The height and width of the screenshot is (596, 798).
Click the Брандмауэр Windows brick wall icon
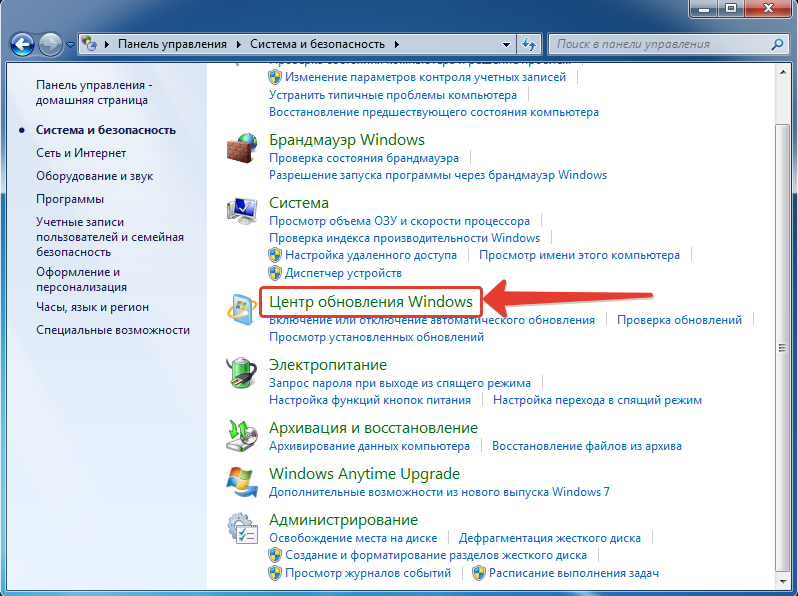[x=242, y=148]
